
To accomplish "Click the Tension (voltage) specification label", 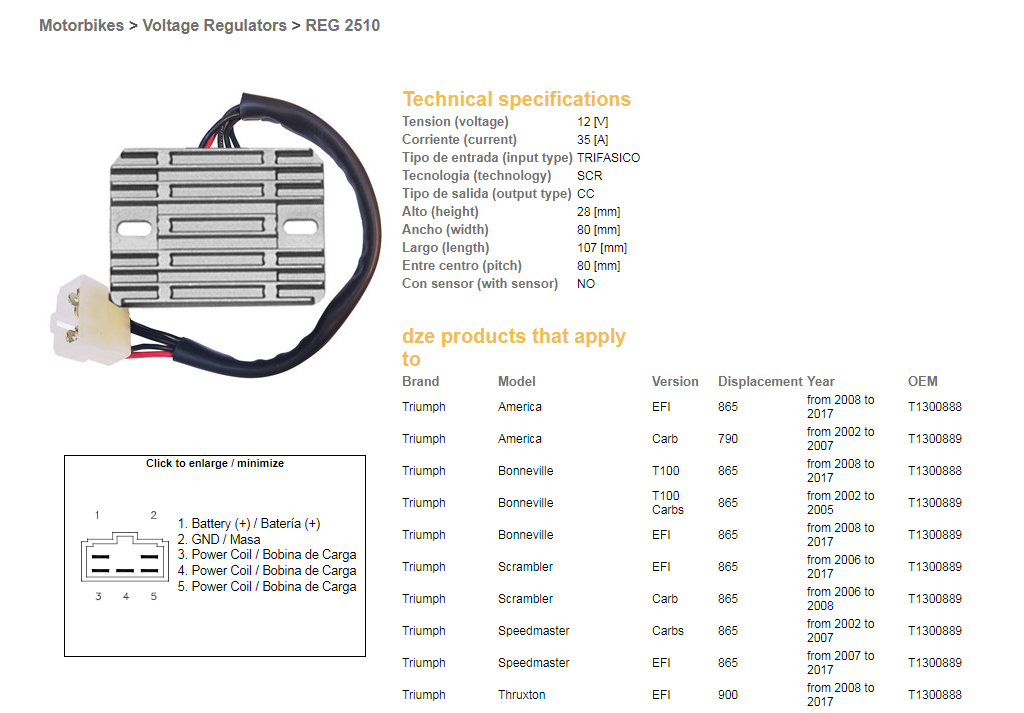I will 455,122.
